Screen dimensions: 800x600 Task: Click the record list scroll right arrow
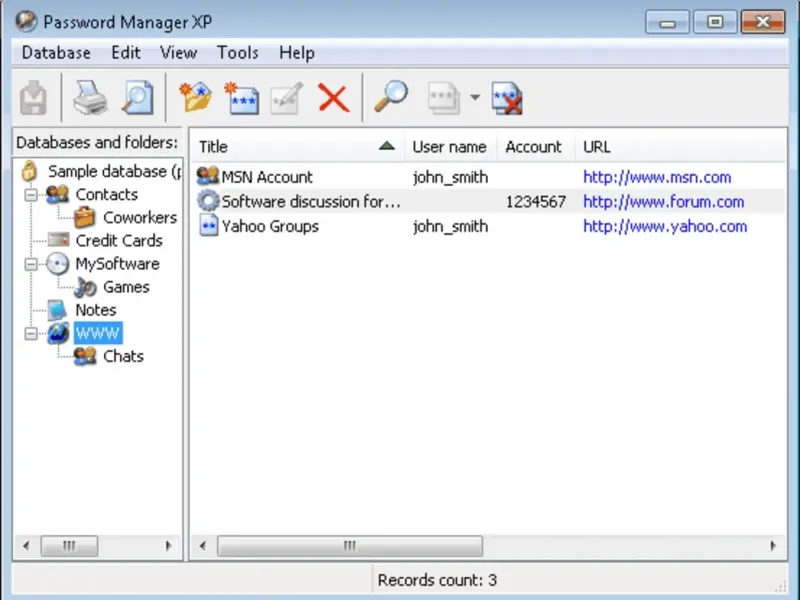coord(773,546)
